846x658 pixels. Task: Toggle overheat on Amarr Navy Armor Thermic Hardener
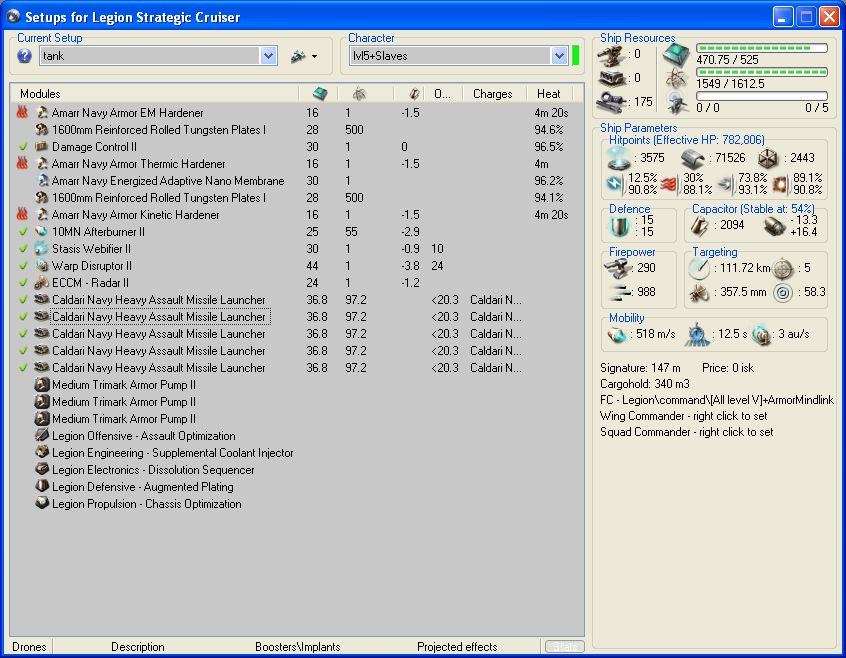tap(22, 163)
